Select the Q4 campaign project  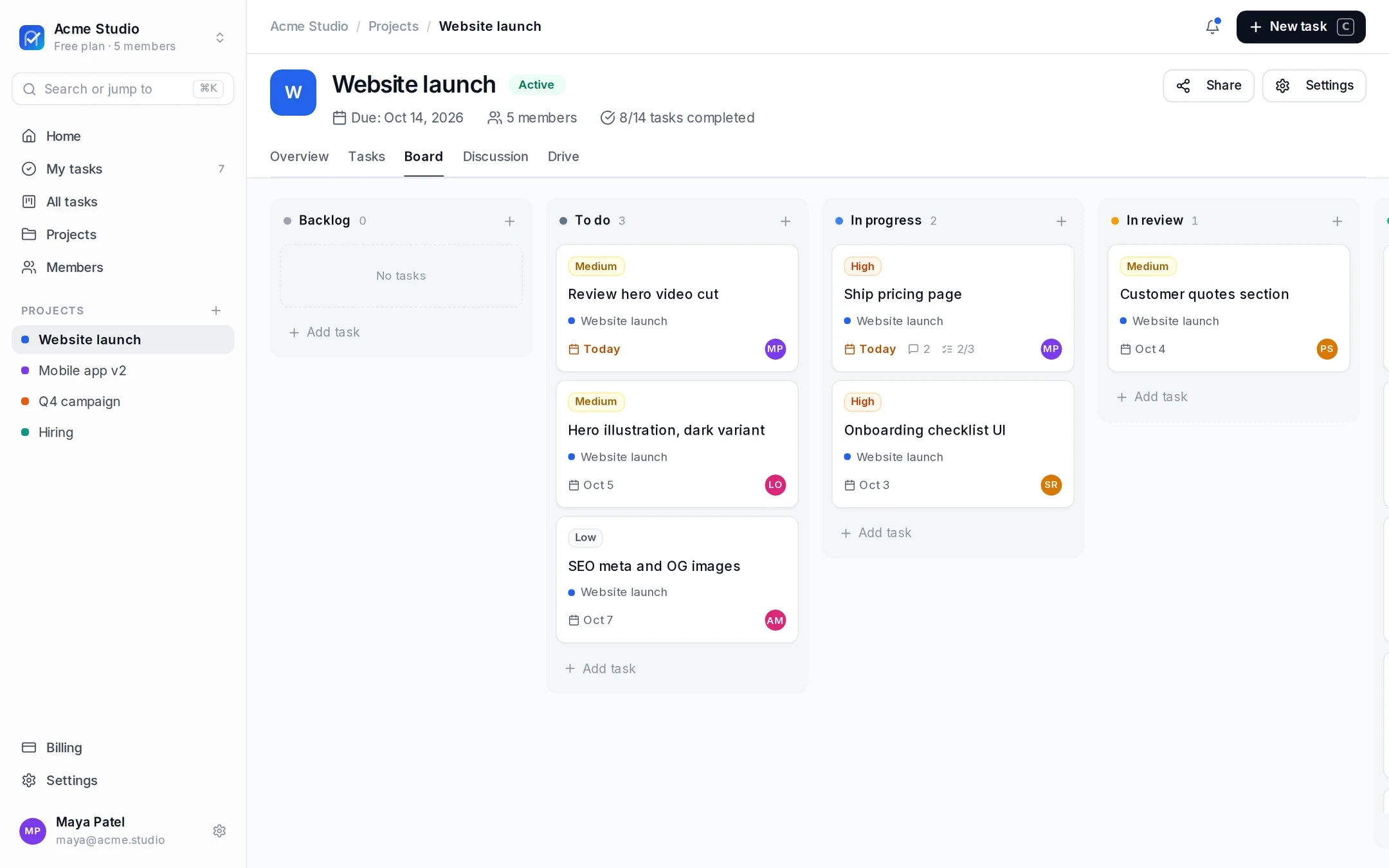(123, 401)
